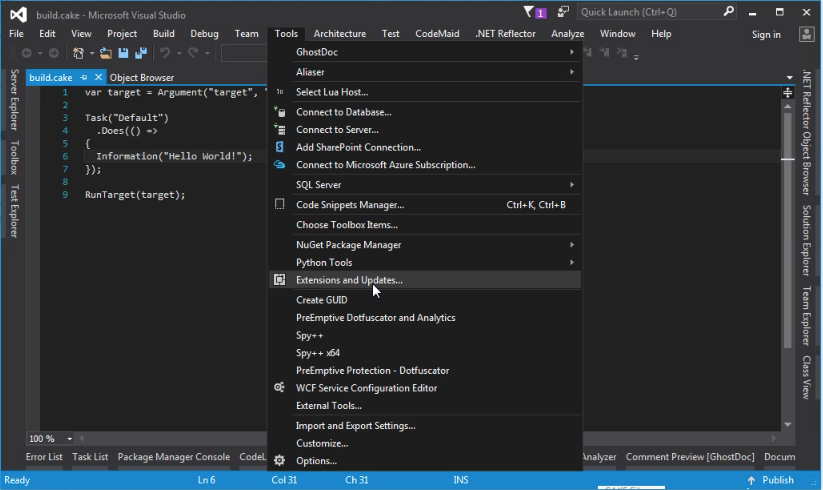Viewport: 823px width, 490px height.
Task: Choose Extensions and Updates menu entry
Action: coord(425,280)
